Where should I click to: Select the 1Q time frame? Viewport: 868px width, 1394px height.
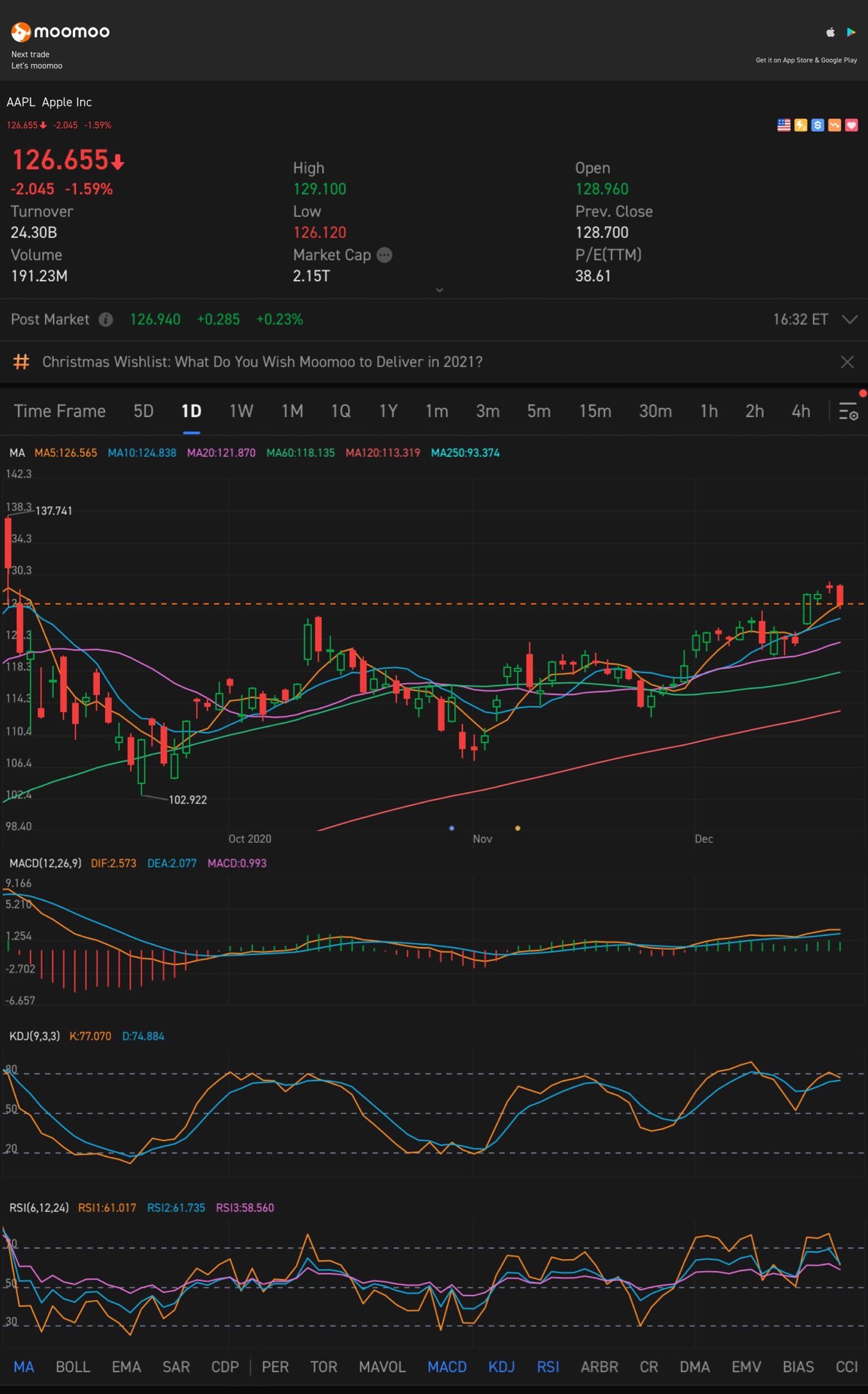coord(341,411)
